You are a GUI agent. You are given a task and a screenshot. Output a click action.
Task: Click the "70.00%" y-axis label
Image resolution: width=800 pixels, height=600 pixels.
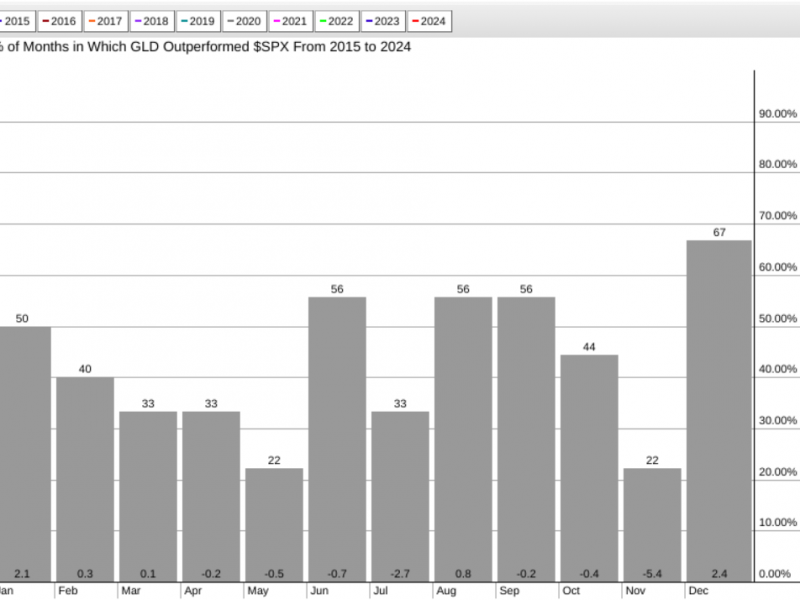(x=778, y=216)
